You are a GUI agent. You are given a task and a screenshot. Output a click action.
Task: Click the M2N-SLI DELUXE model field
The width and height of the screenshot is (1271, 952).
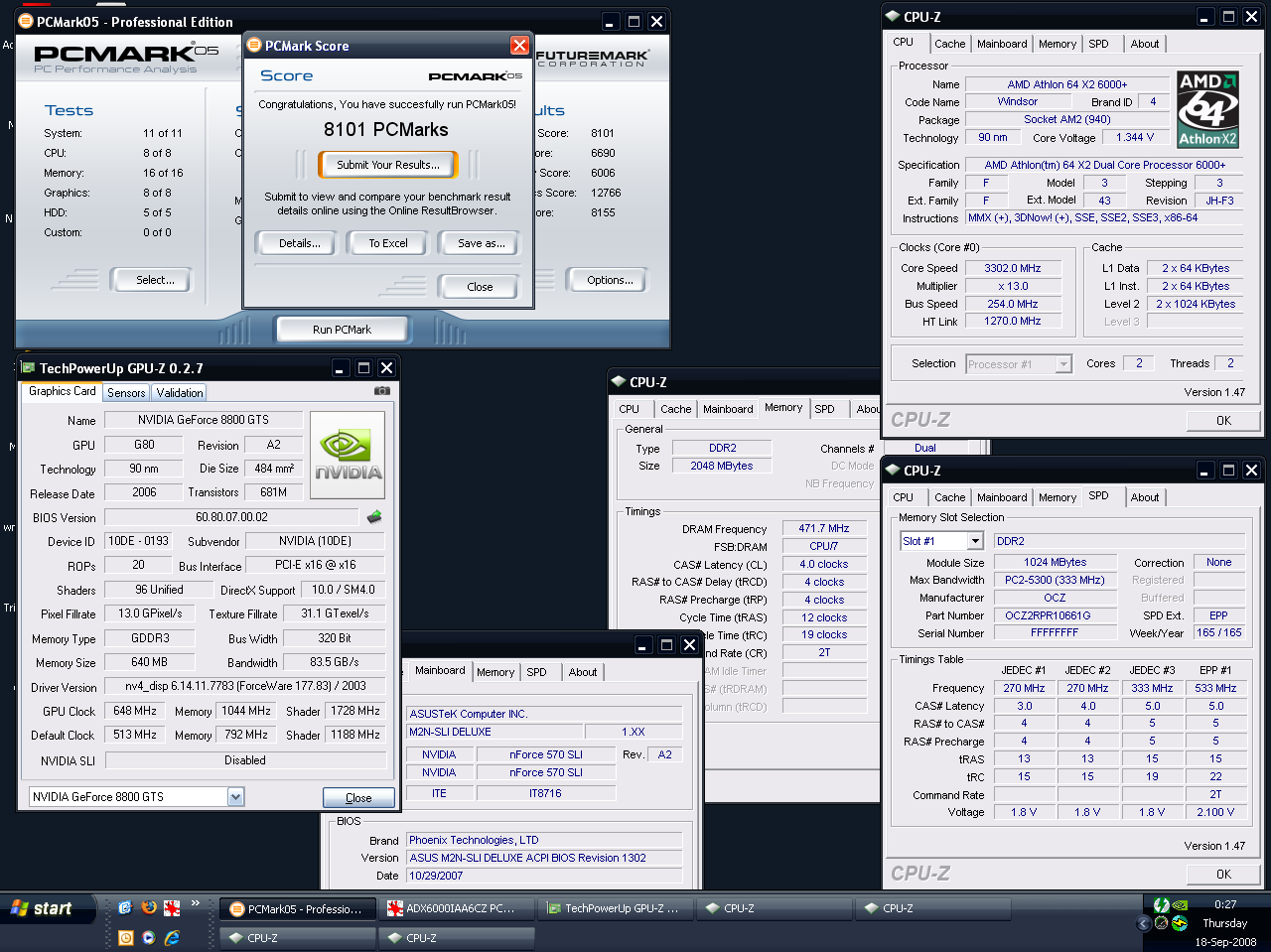click(x=494, y=732)
